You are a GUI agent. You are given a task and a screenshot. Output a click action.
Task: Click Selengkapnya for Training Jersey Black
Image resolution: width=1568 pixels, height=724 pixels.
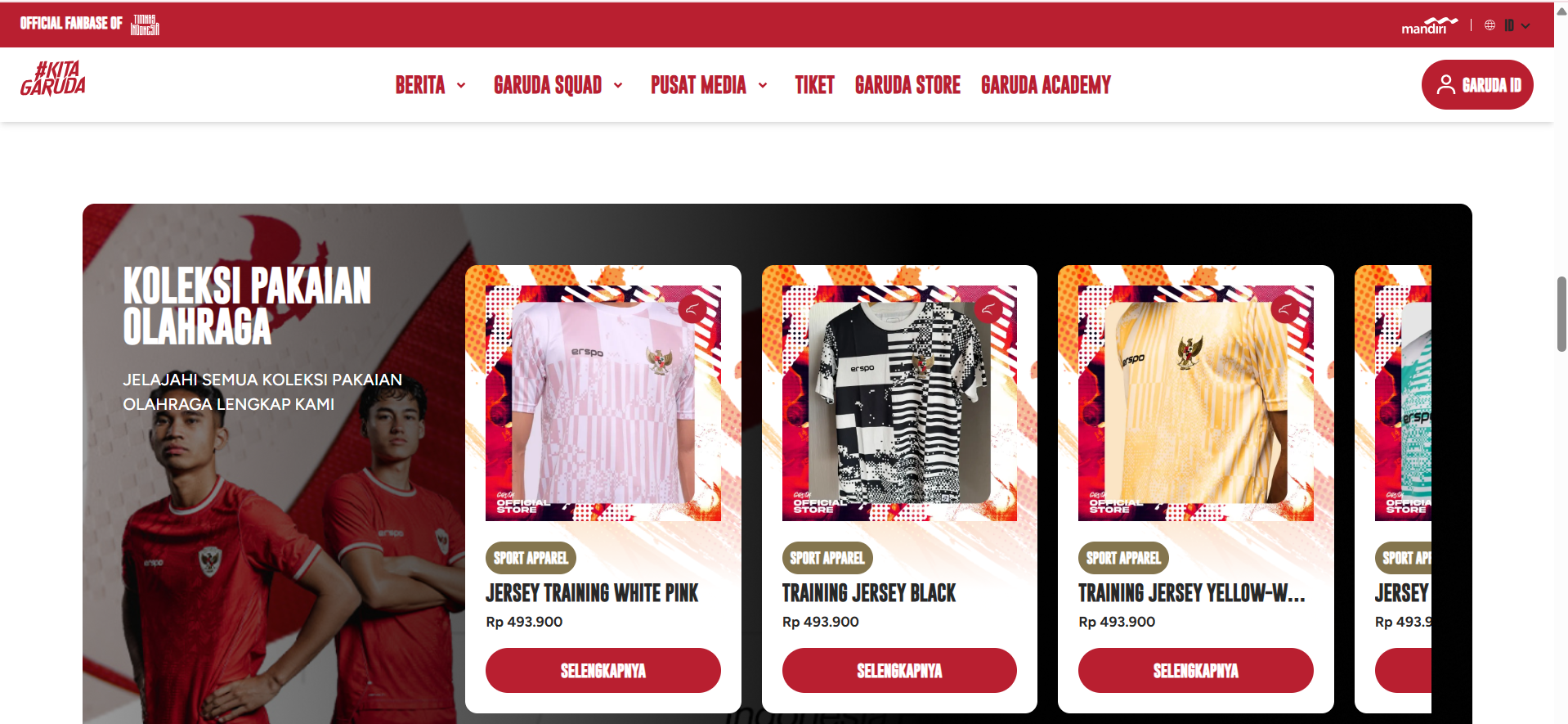pyautogui.click(x=899, y=671)
